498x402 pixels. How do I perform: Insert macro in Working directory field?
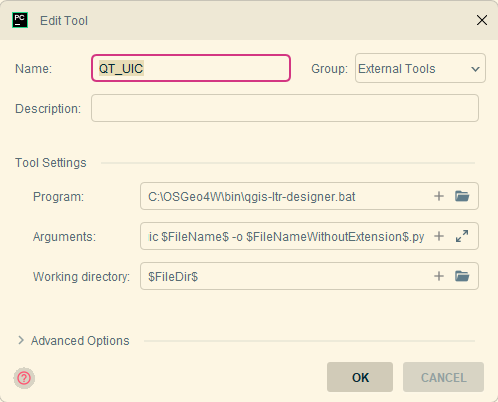pos(439,276)
